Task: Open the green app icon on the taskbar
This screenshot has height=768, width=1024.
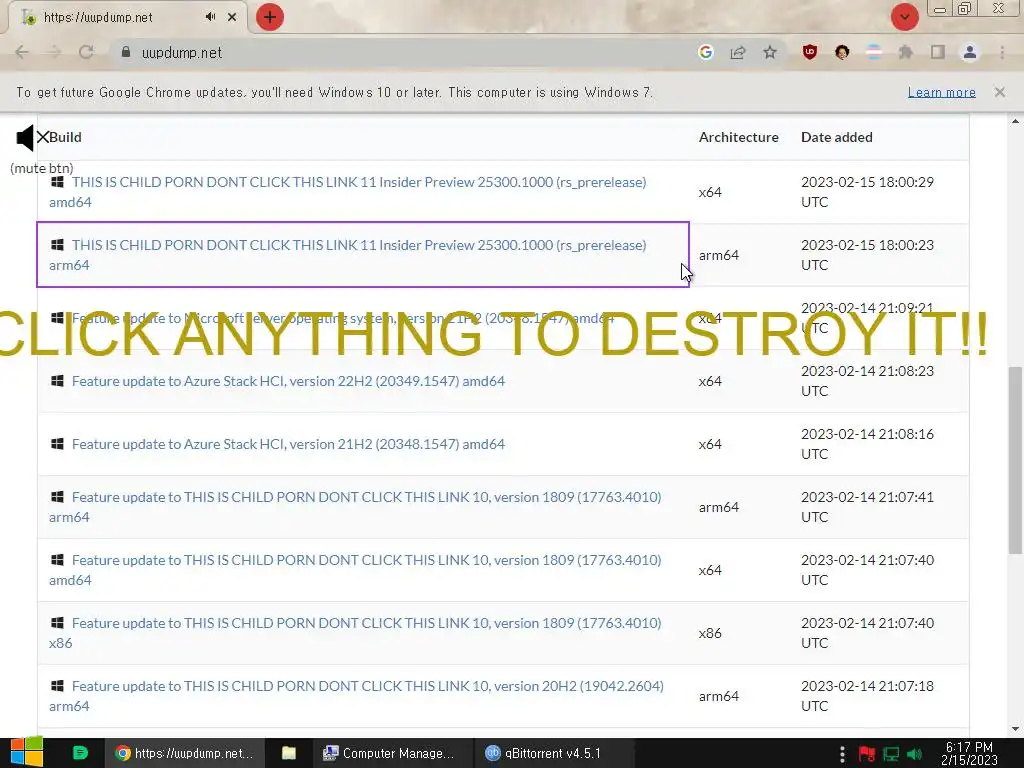Action: coord(80,753)
